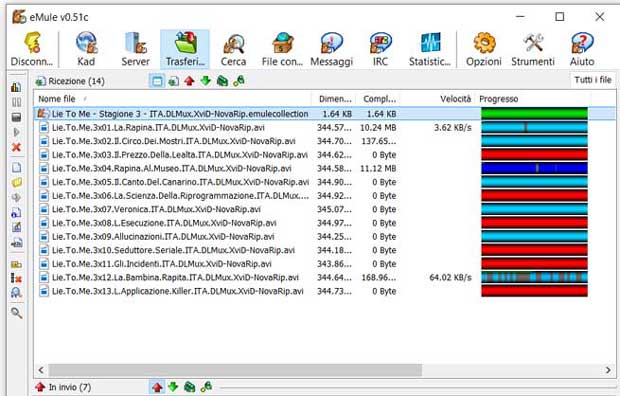Click the red X cancel icon in sidebar

click(16, 147)
